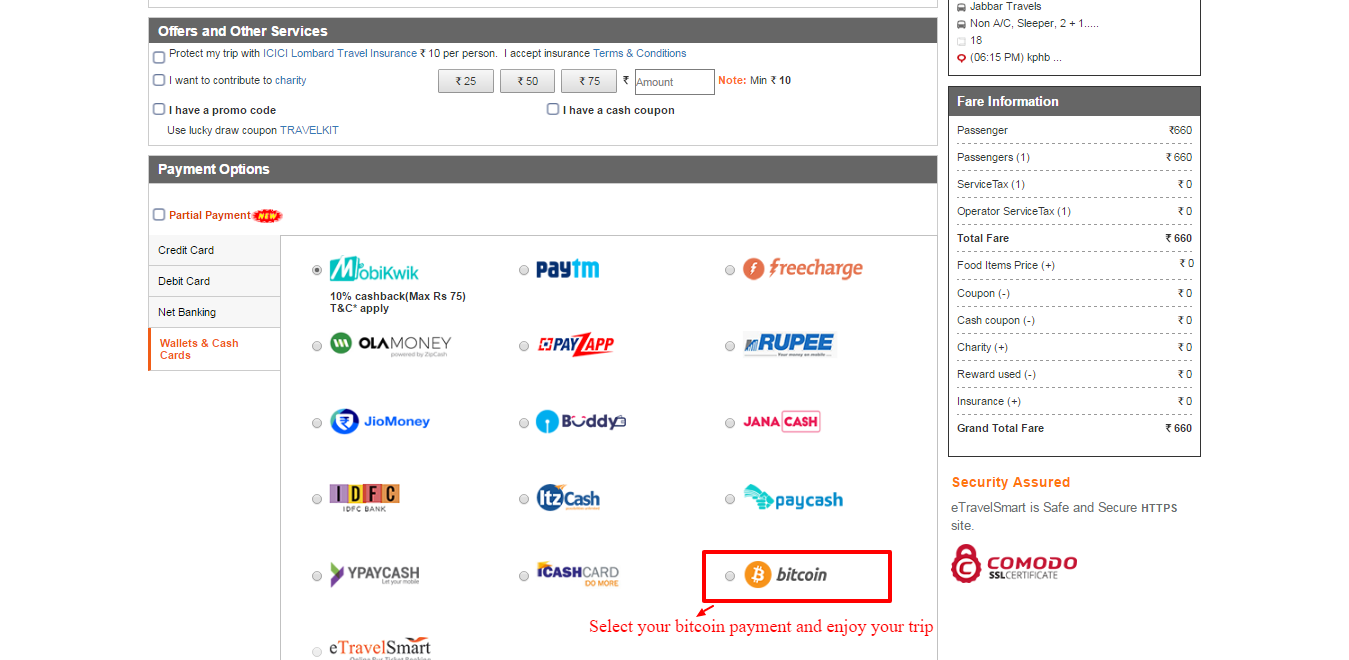Click the PayZapp logo
Image resolution: width=1349 pixels, height=660 pixels.
[576, 345]
